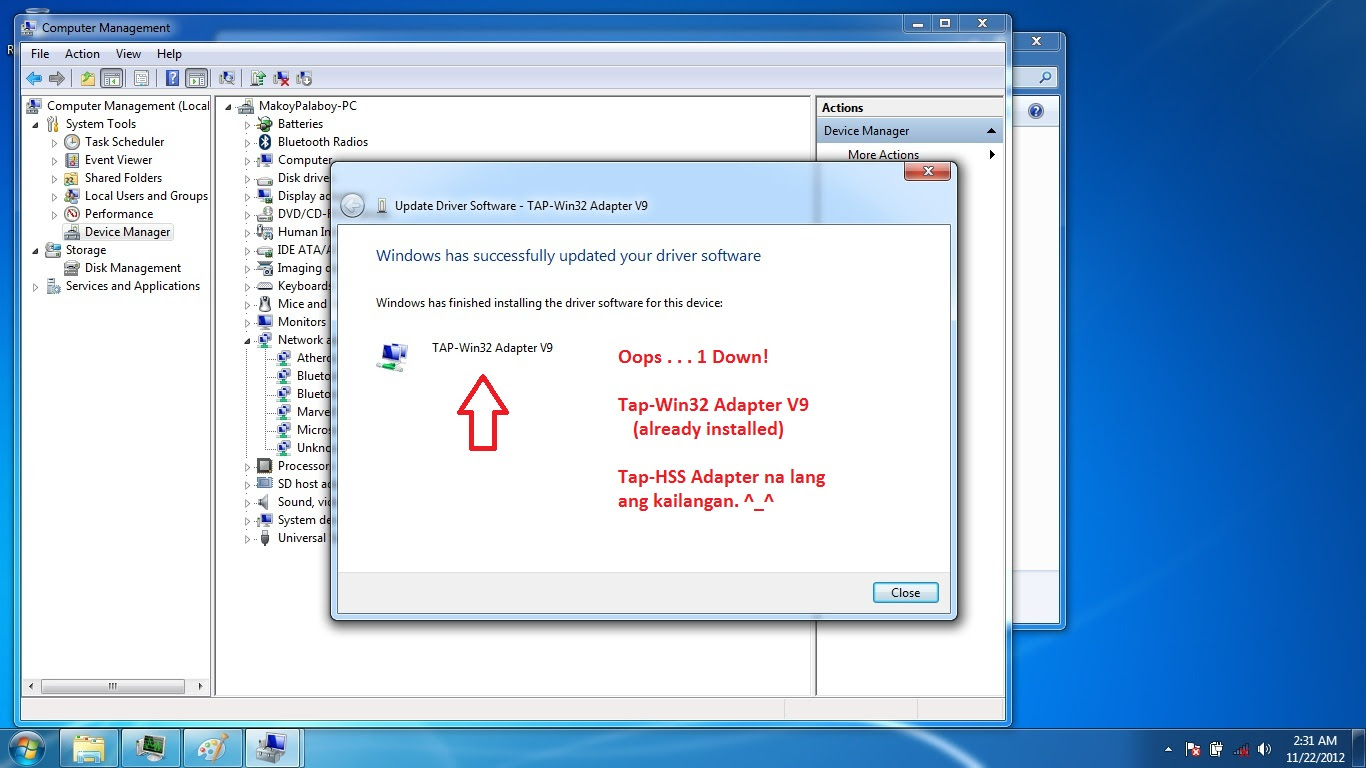Screen dimensions: 1366x768
Task: Click Scan for hardware changes toolbar icon
Action: tap(227, 78)
